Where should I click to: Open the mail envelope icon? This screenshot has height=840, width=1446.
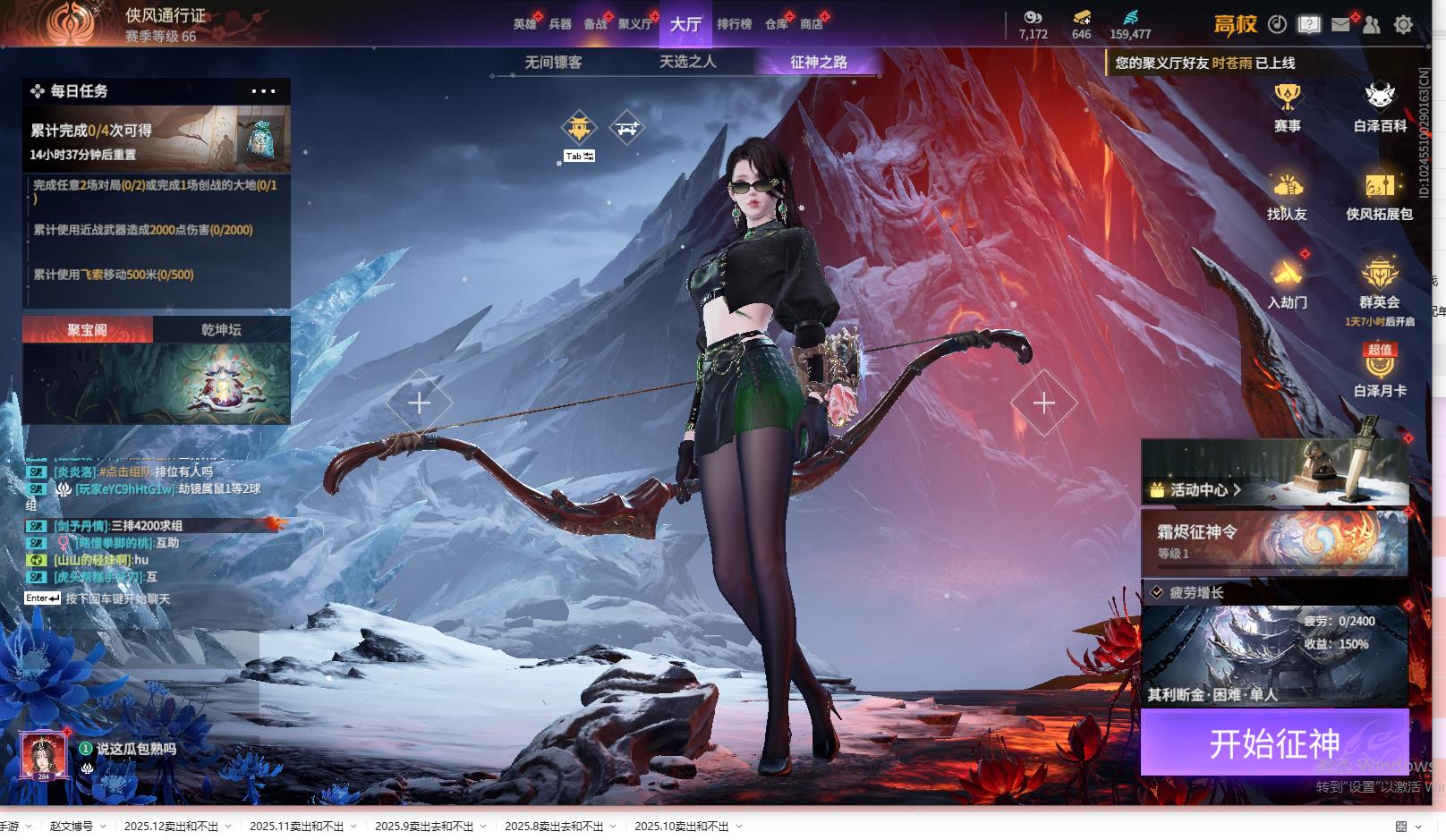1340,25
